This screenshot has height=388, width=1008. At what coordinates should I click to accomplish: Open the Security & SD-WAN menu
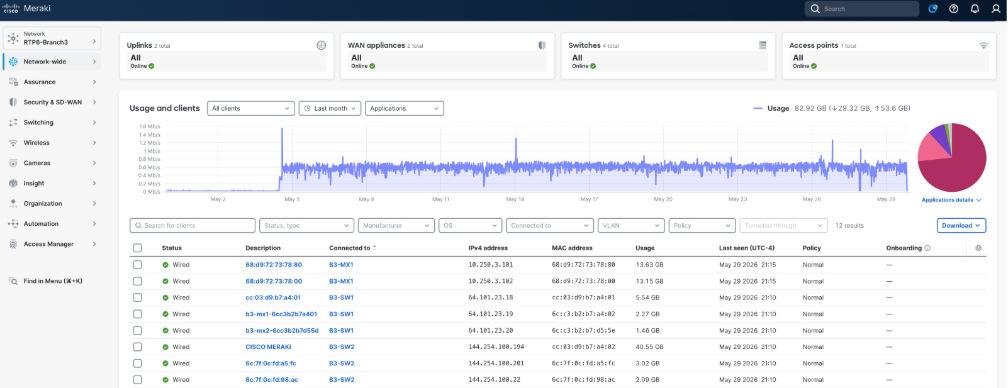(x=52, y=102)
